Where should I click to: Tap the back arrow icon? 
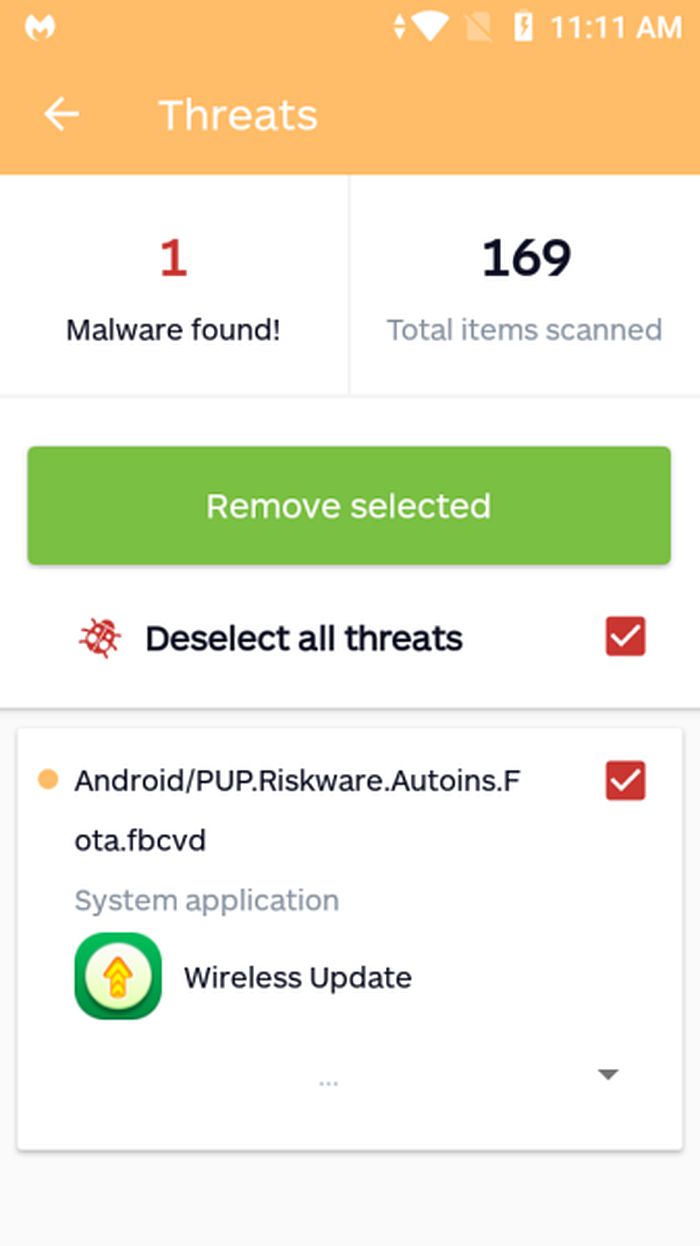[61, 115]
